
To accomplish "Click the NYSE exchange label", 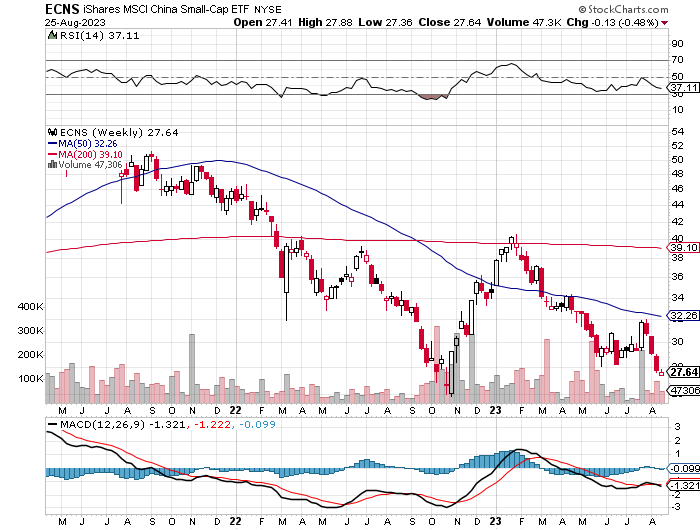I will pos(268,9).
